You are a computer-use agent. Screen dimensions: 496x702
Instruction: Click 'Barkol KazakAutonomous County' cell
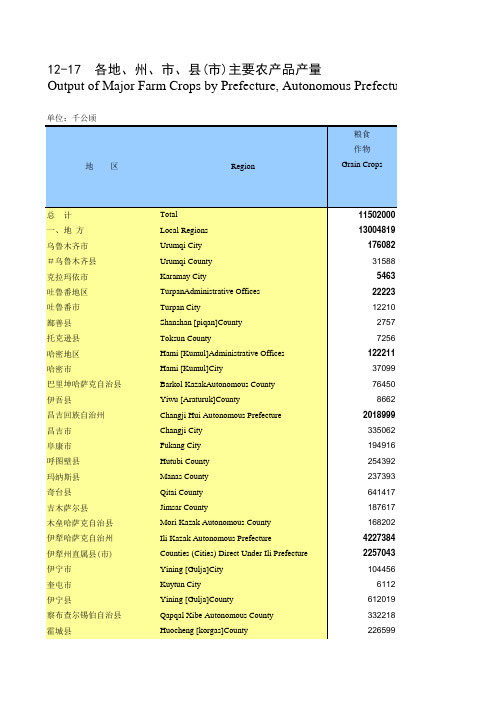(x=217, y=384)
